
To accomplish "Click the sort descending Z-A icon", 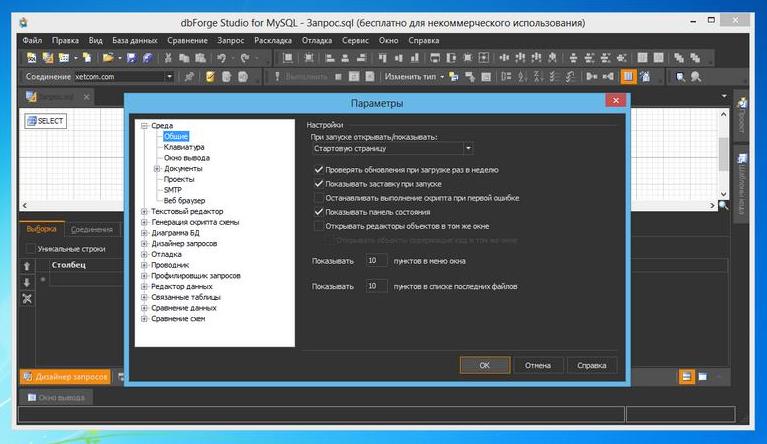I will tap(539, 77).
